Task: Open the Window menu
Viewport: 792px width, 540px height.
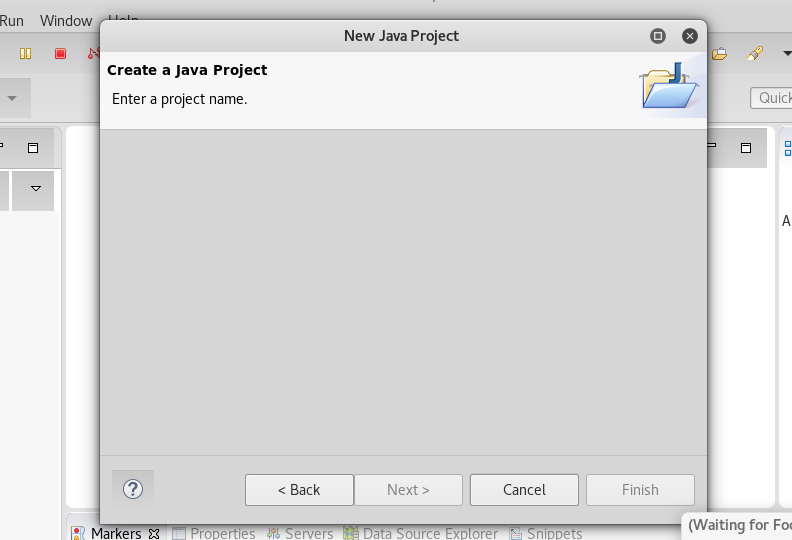Action: tap(66, 21)
